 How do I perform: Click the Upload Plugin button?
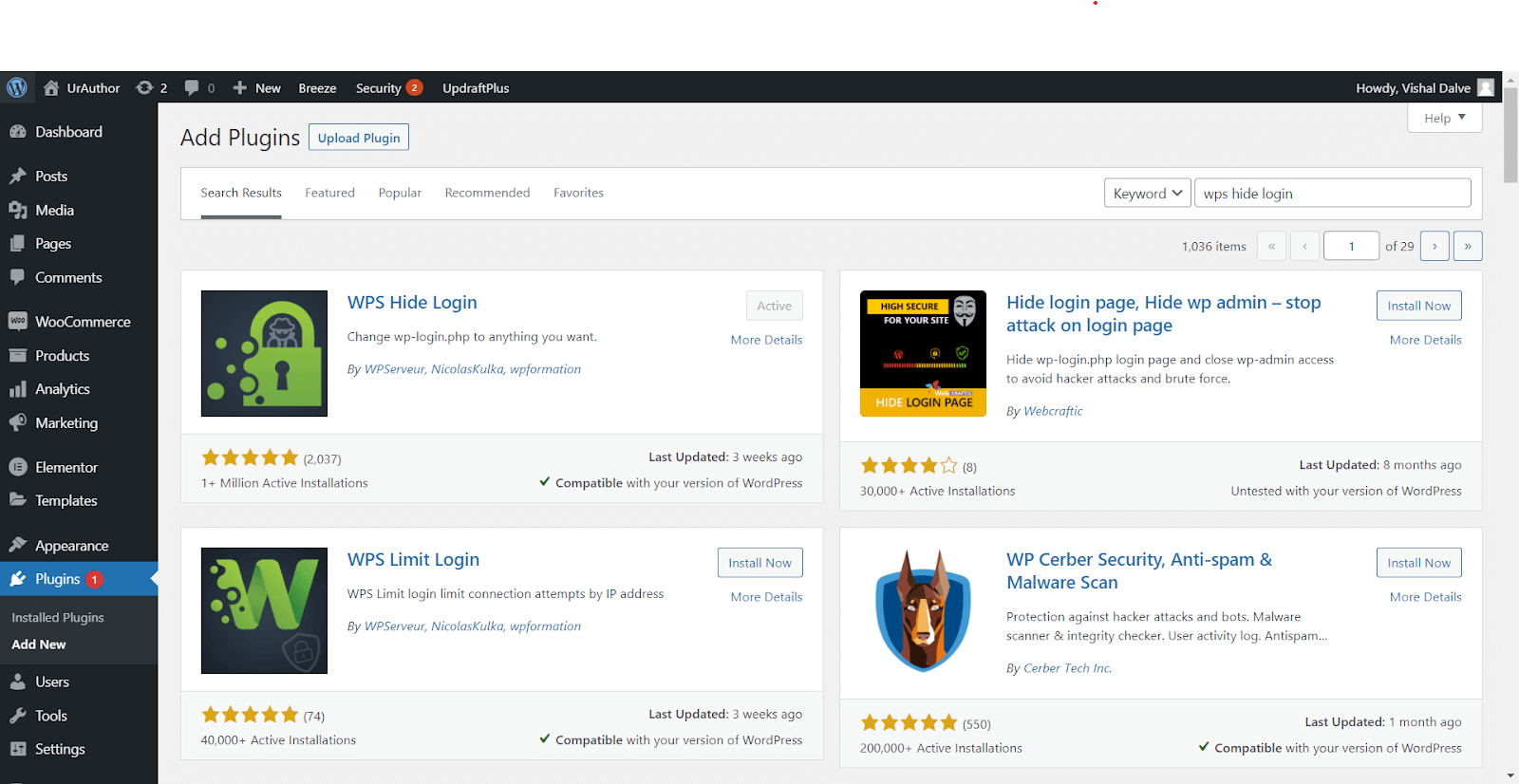click(359, 138)
